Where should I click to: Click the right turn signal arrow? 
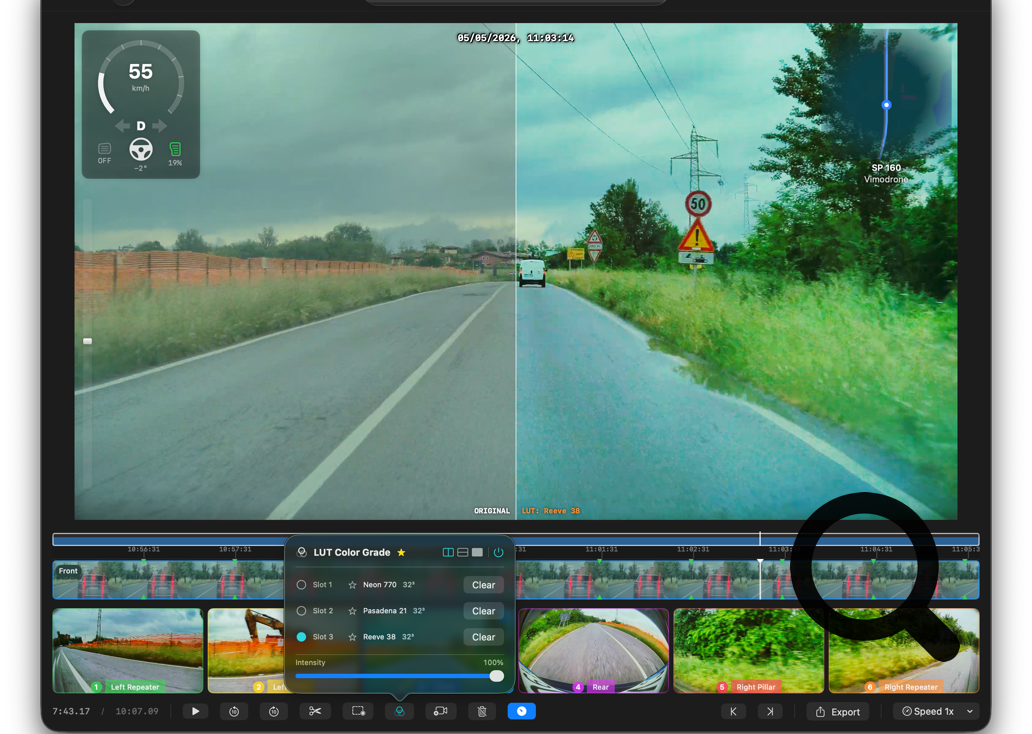[x=159, y=126]
